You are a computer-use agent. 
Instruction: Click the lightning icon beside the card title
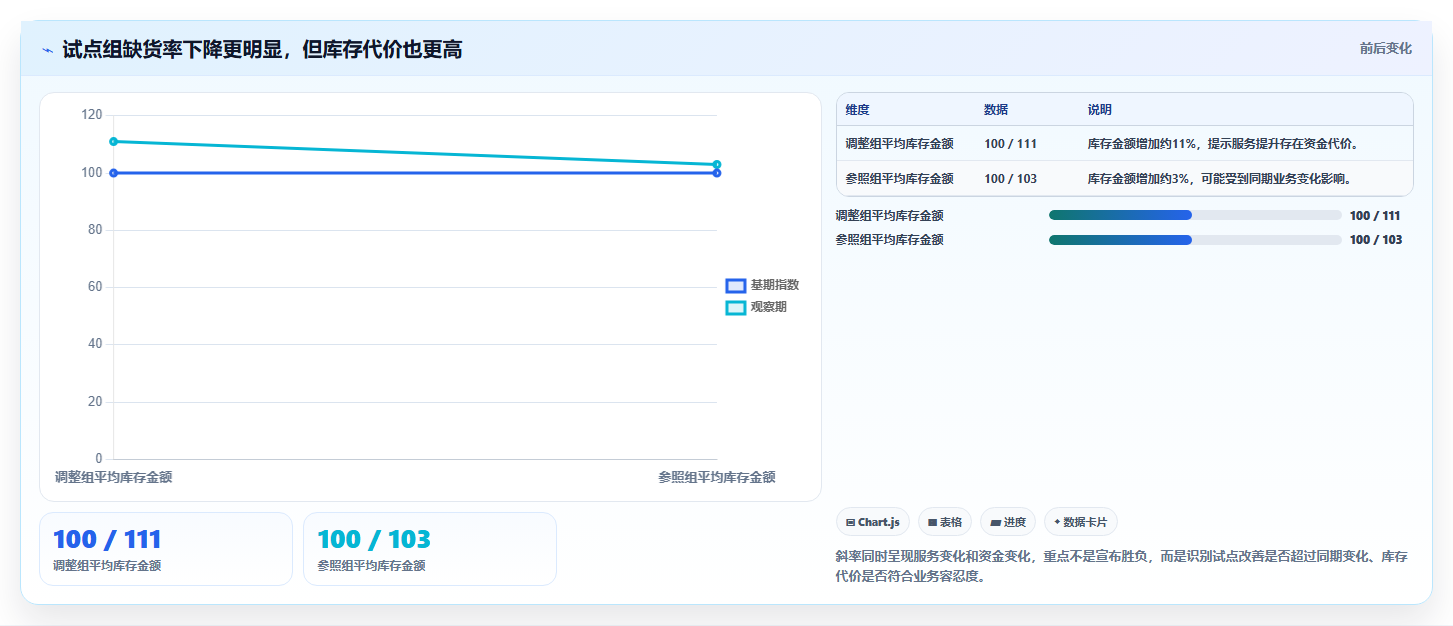pyautogui.click(x=47, y=49)
